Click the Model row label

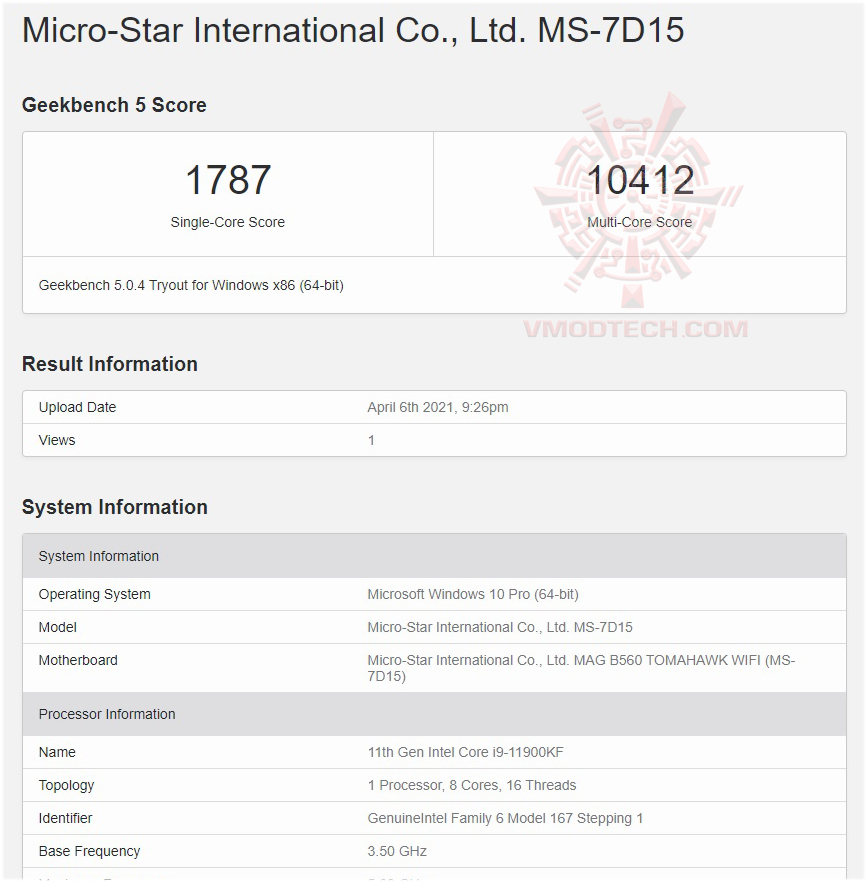[x=57, y=627]
